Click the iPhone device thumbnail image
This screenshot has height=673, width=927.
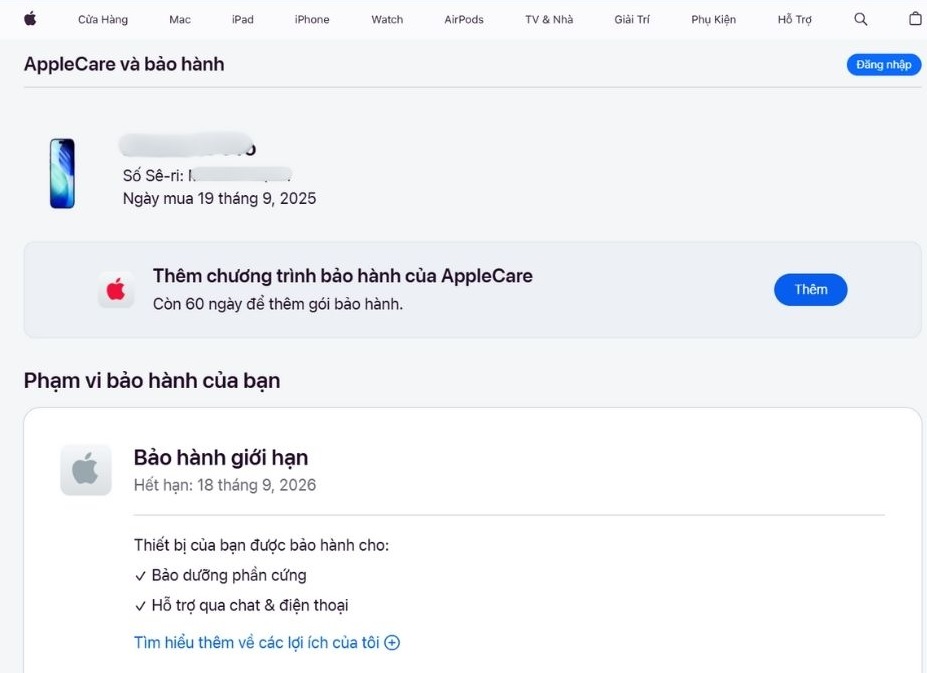(62, 172)
